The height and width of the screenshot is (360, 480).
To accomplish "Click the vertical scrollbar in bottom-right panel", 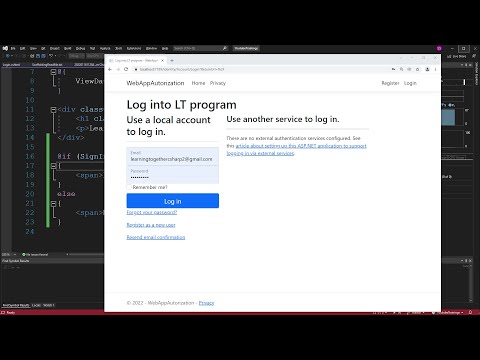I will [x=470, y=283].
